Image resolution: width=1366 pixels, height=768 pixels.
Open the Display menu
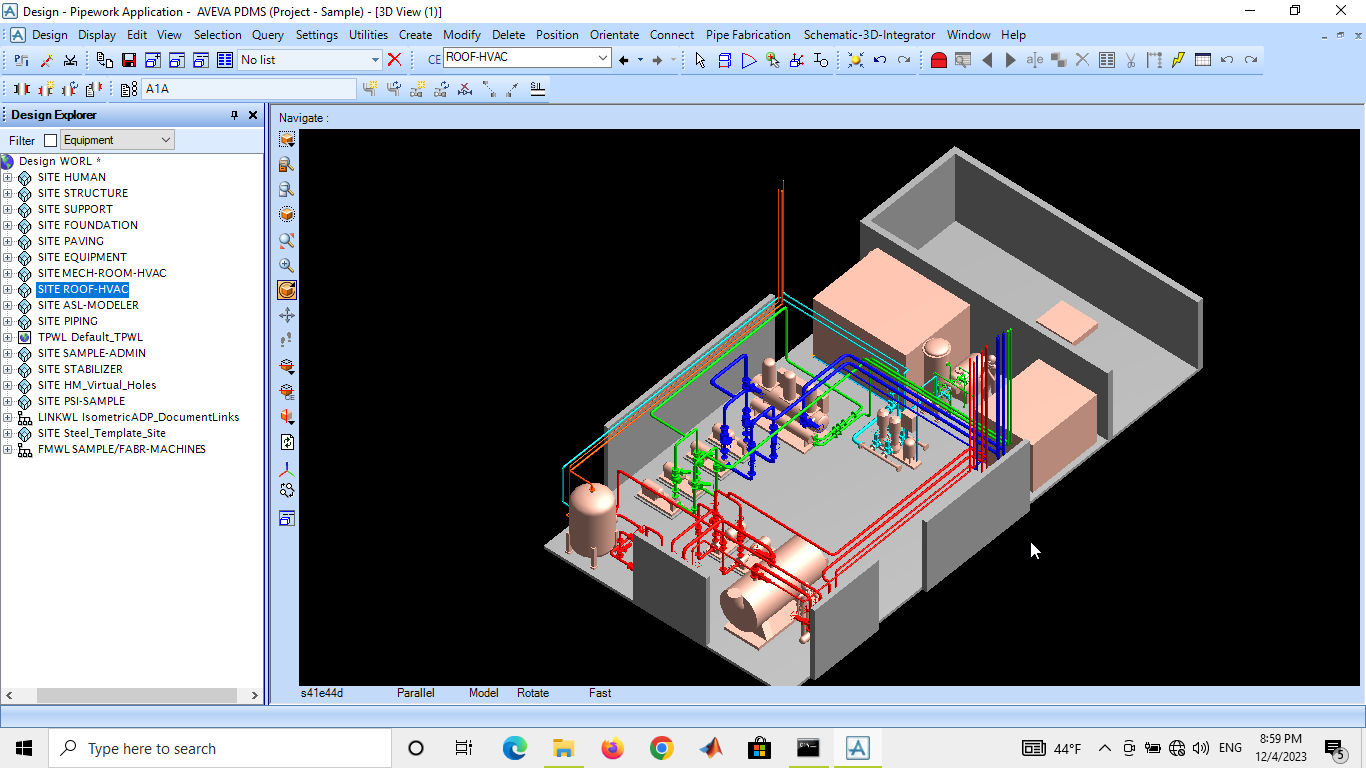(x=97, y=35)
